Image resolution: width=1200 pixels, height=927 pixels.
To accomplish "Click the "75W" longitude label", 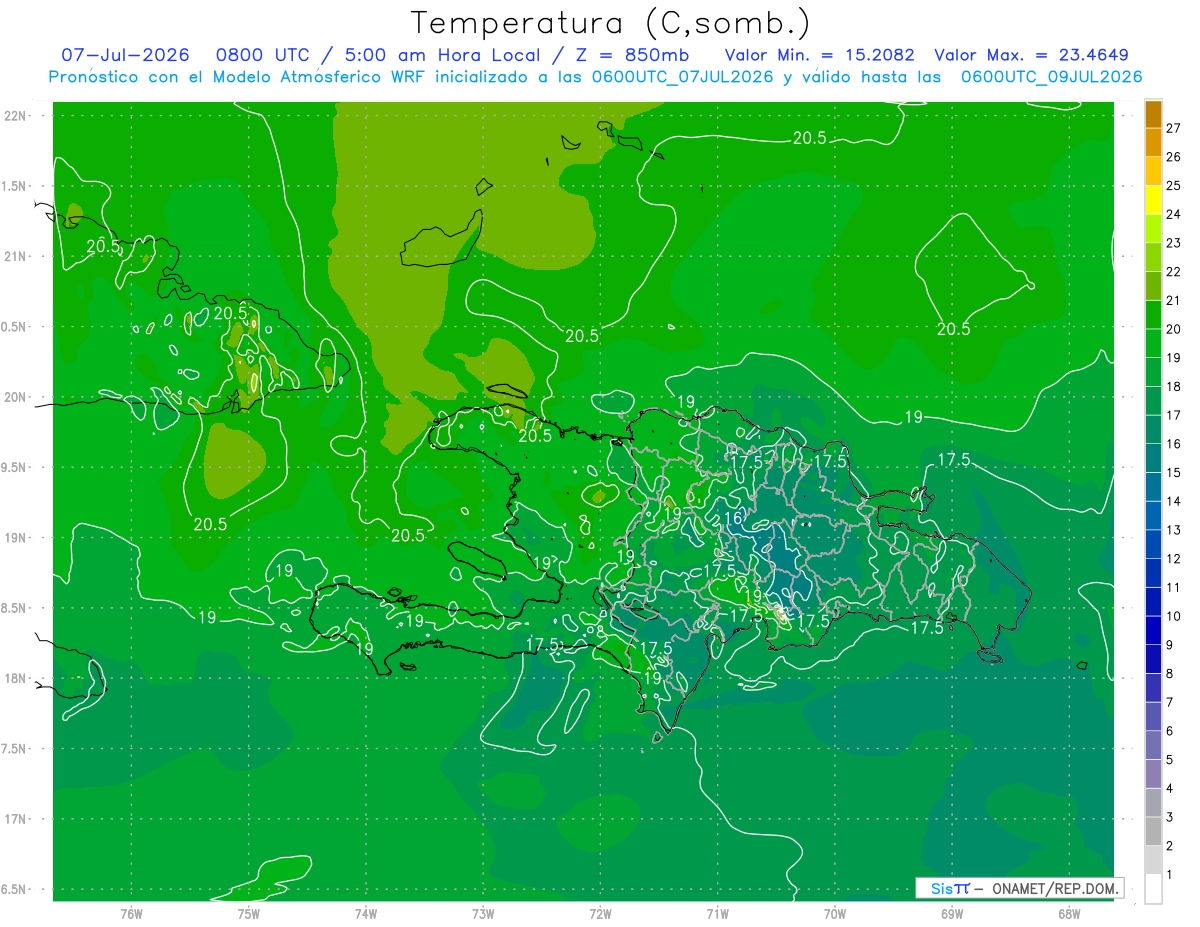I will click(x=249, y=914).
